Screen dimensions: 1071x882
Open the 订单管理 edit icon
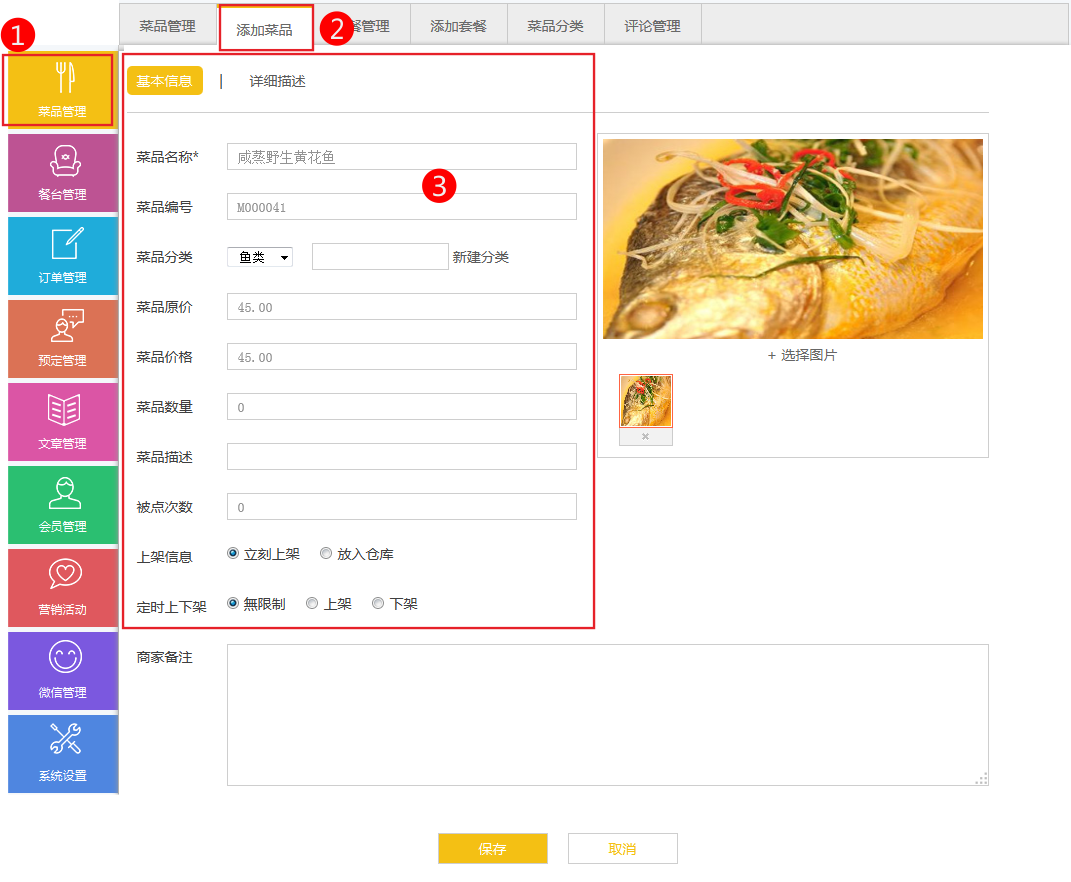point(63,245)
